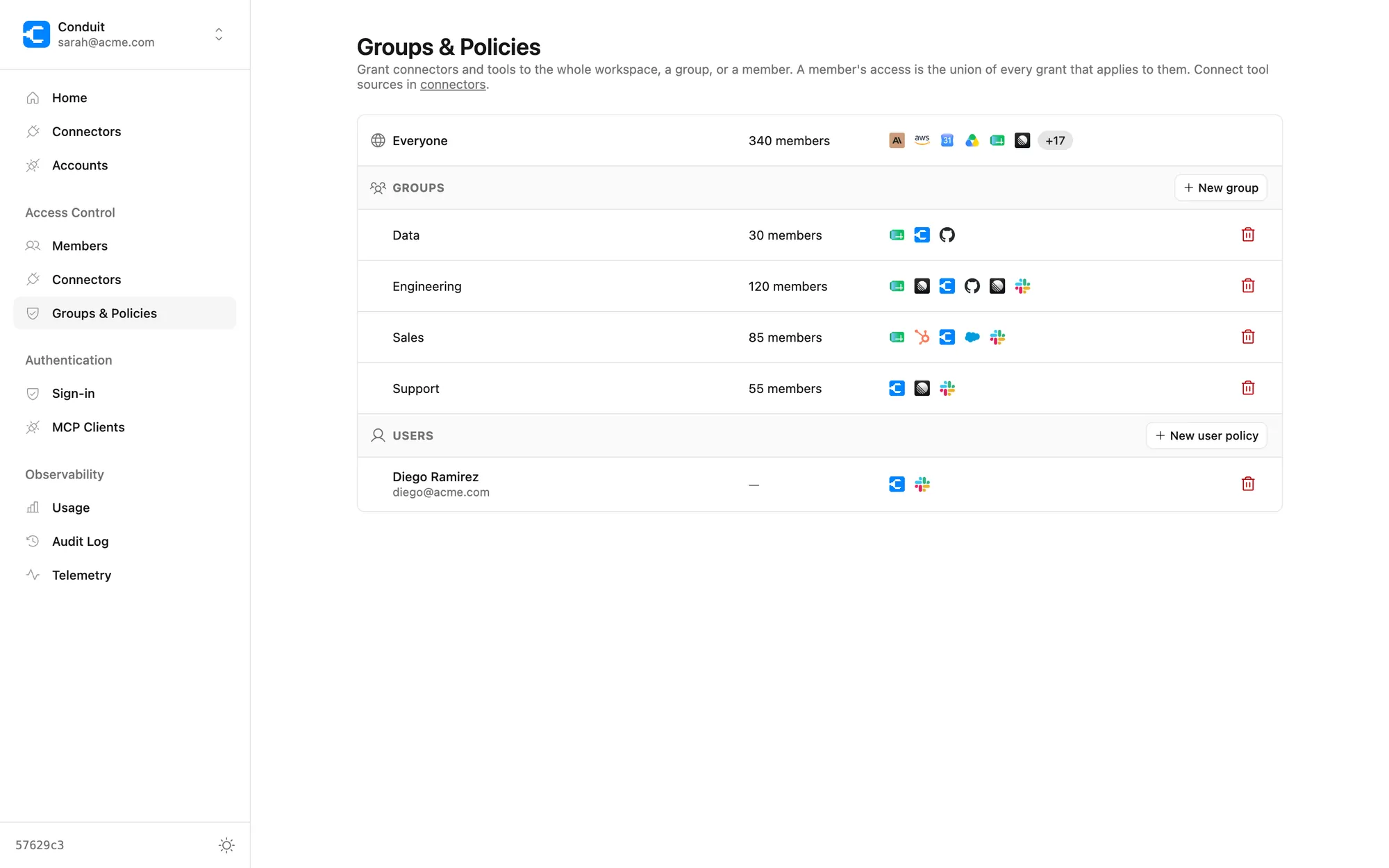Click the Anthropic icon in Everyone row
1389x868 pixels.
[897, 140]
